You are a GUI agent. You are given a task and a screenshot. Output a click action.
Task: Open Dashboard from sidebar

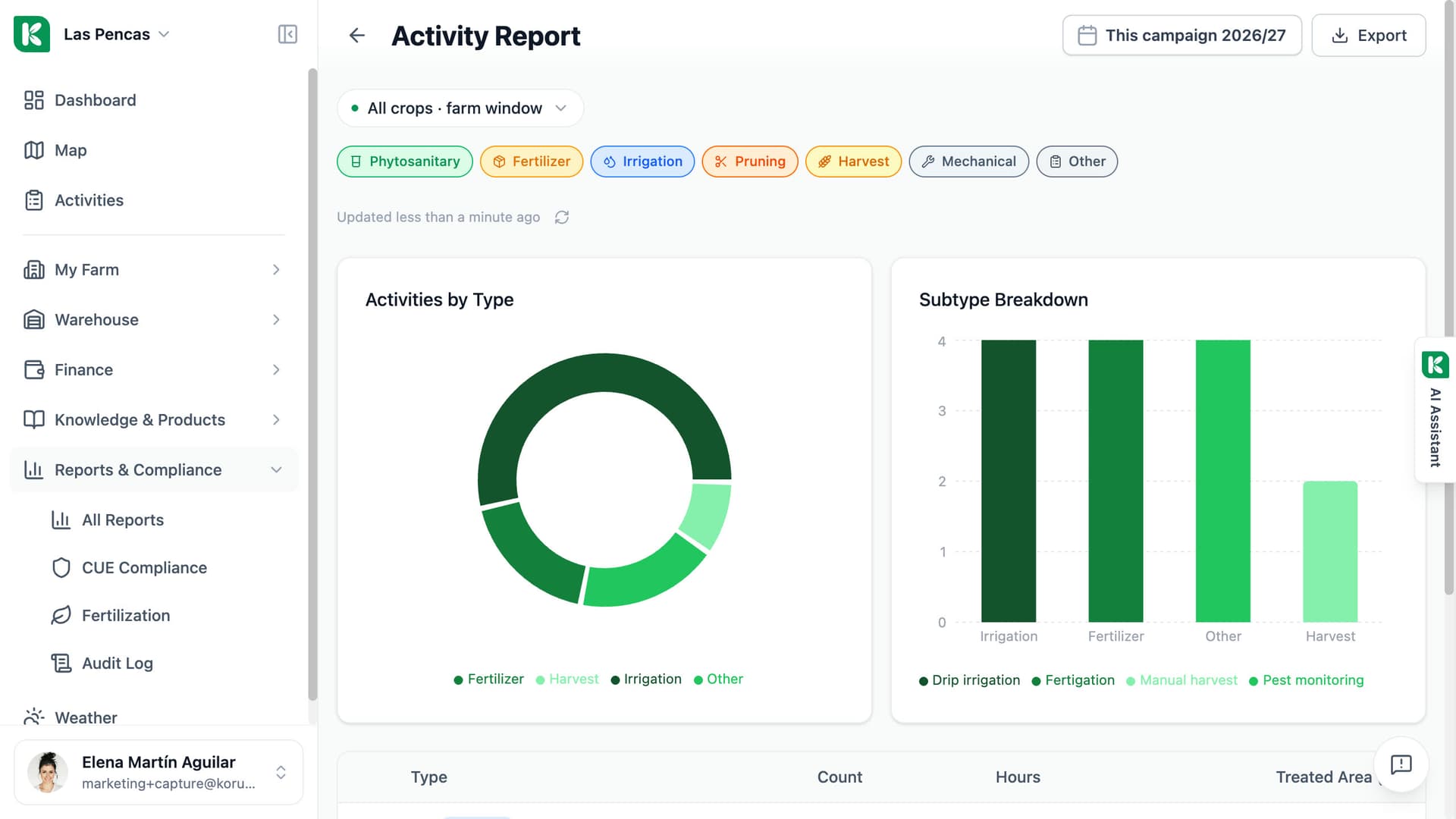(x=155, y=100)
